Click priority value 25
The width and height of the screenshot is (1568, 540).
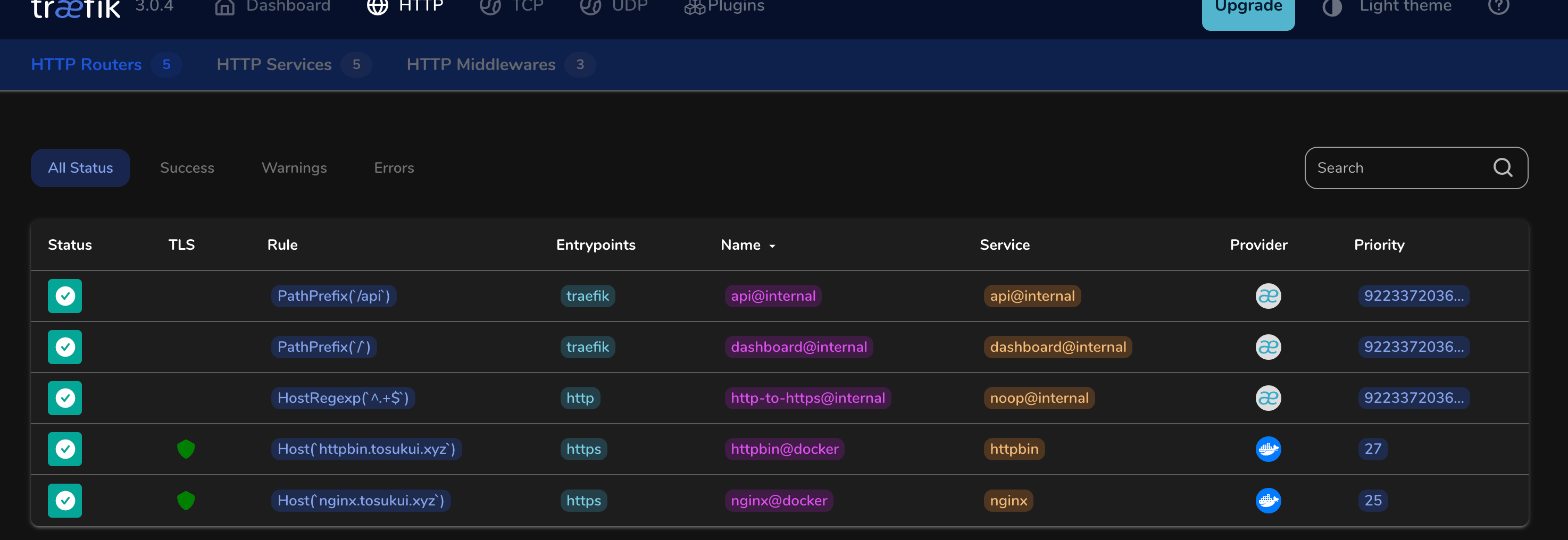[1373, 501]
